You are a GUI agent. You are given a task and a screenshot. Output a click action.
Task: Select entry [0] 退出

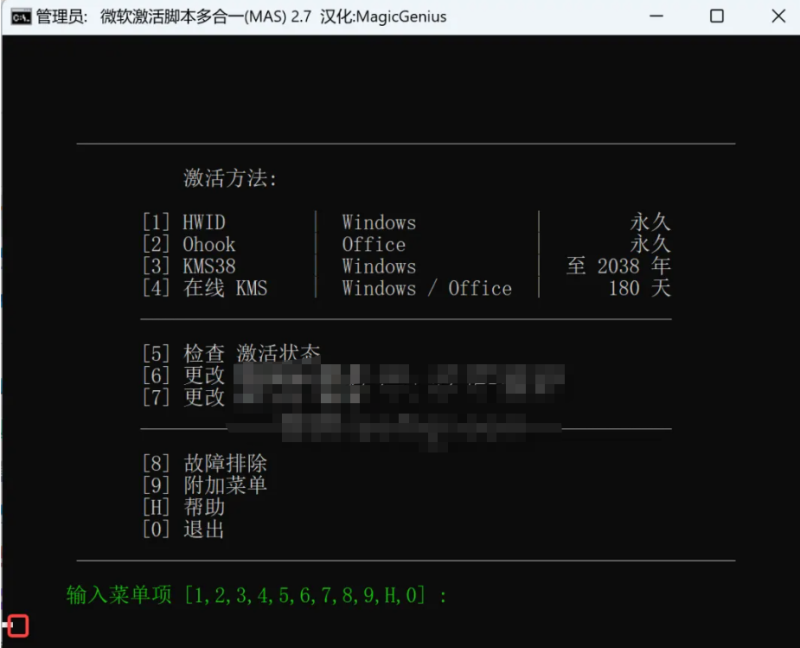(x=184, y=529)
